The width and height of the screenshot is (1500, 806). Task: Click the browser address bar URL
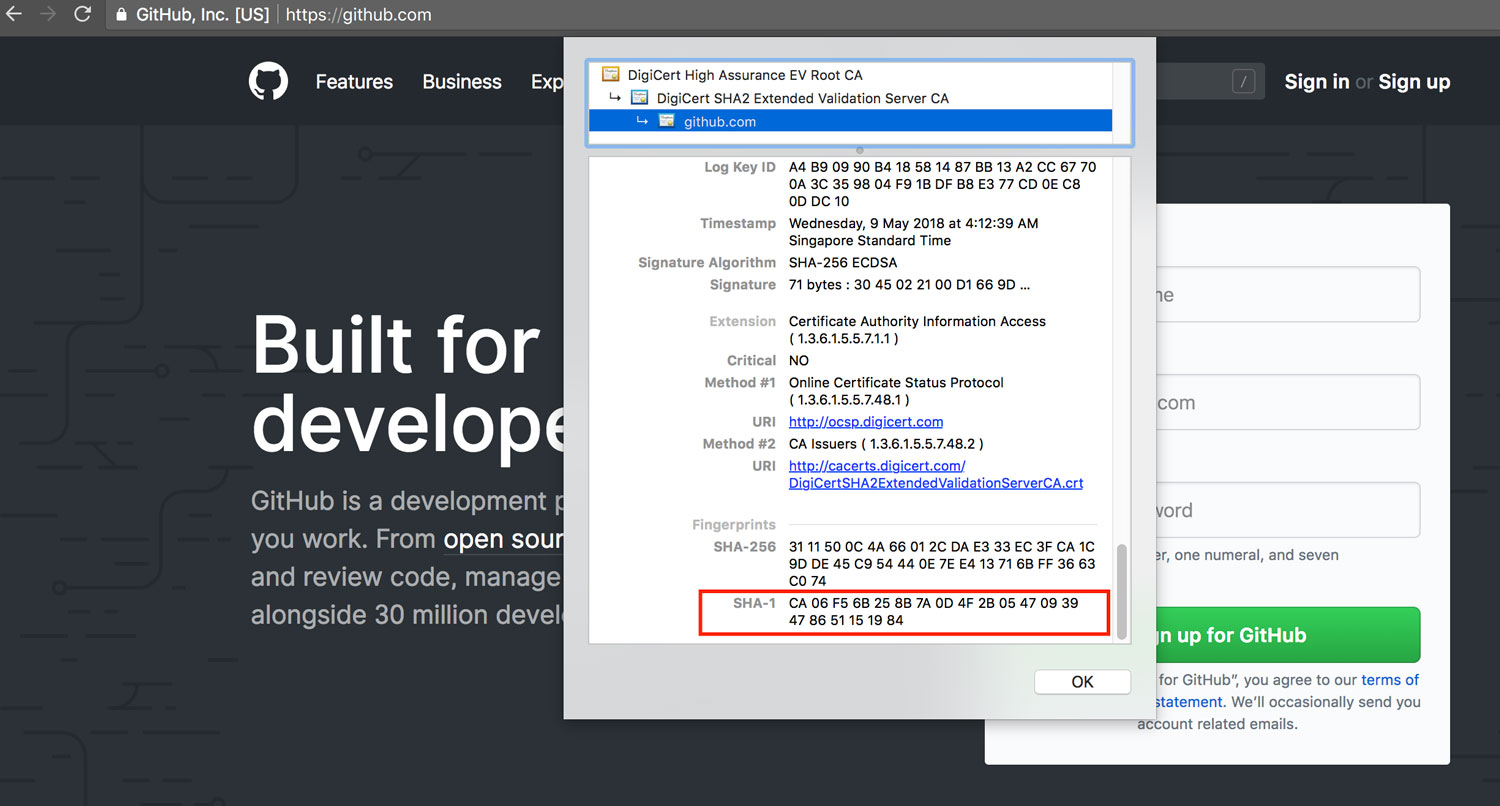coord(359,15)
